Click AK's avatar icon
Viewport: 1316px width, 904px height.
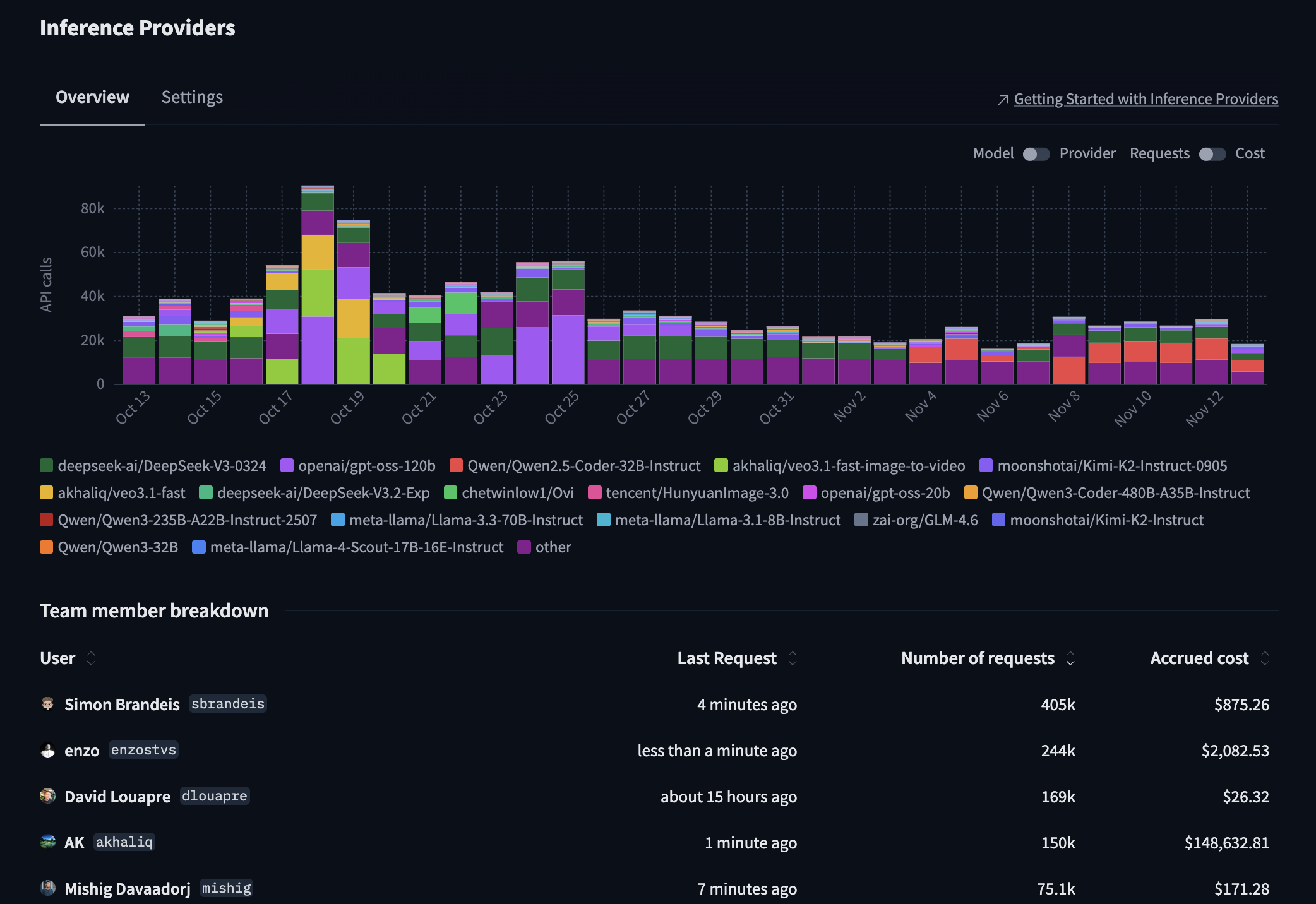coord(47,842)
